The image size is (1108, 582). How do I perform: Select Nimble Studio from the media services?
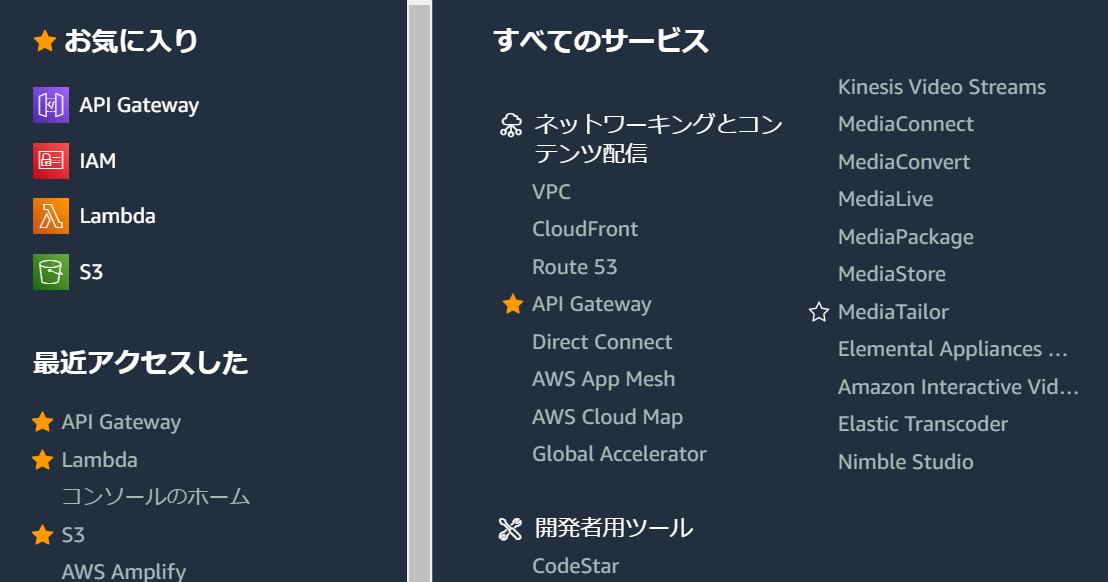click(905, 461)
